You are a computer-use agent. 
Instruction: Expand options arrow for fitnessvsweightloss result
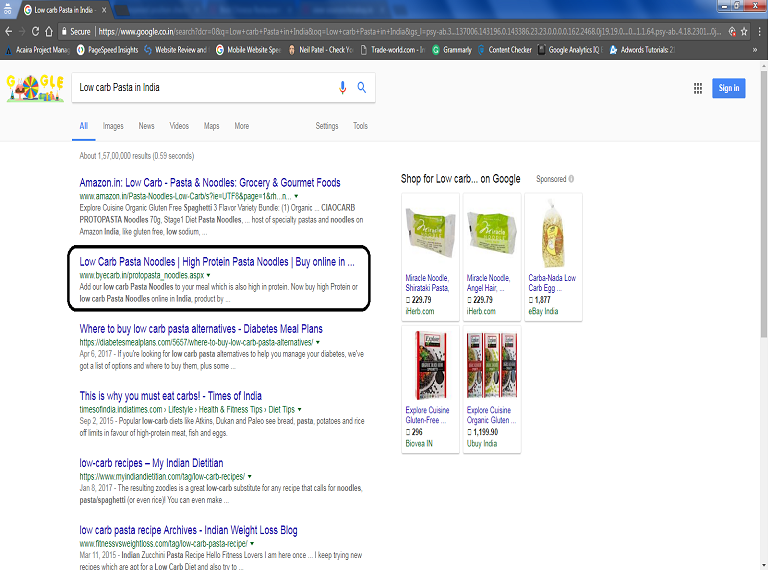click(252, 544)
